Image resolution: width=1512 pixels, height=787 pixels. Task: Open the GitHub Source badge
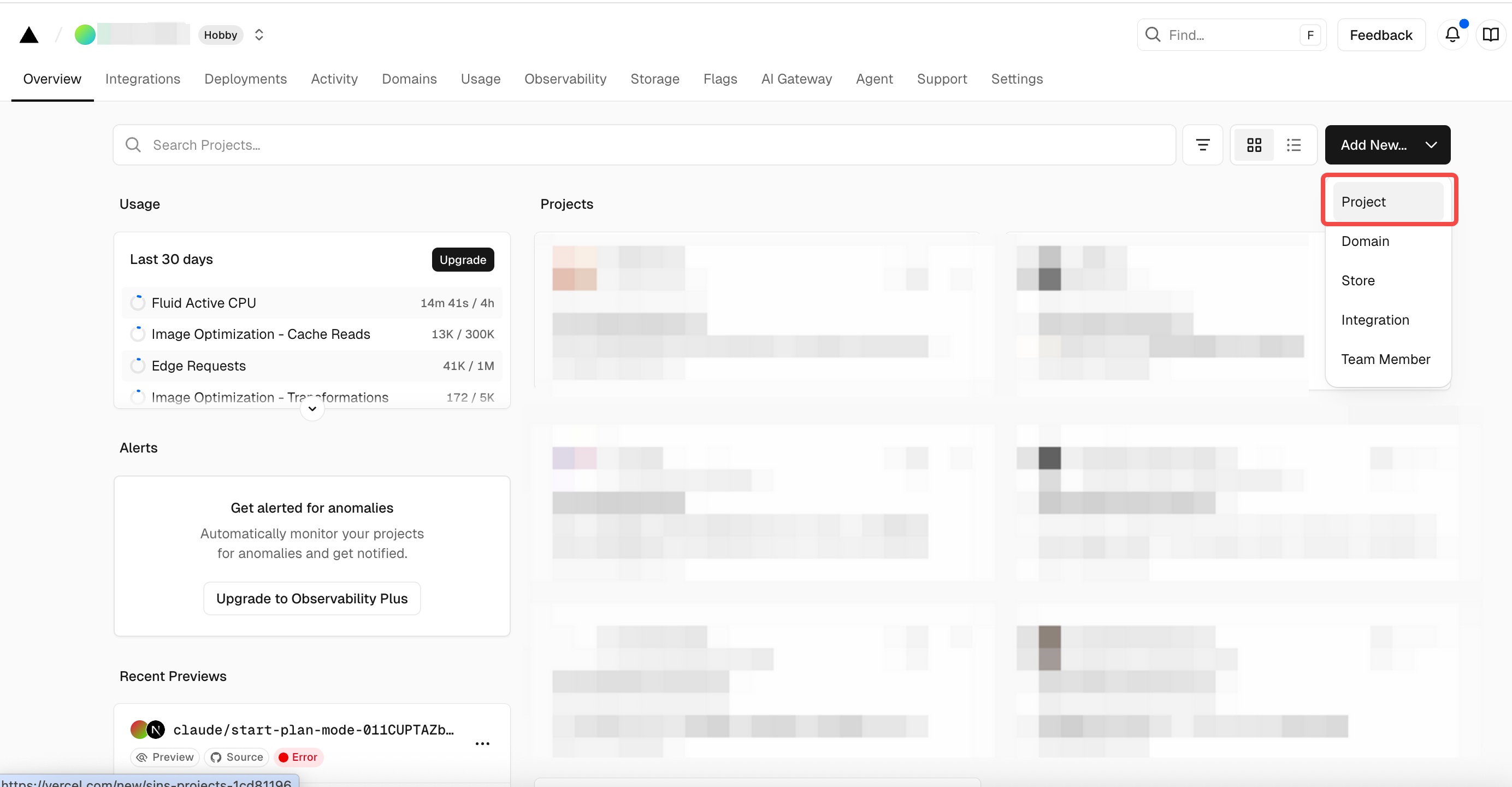tap(237, 756)
